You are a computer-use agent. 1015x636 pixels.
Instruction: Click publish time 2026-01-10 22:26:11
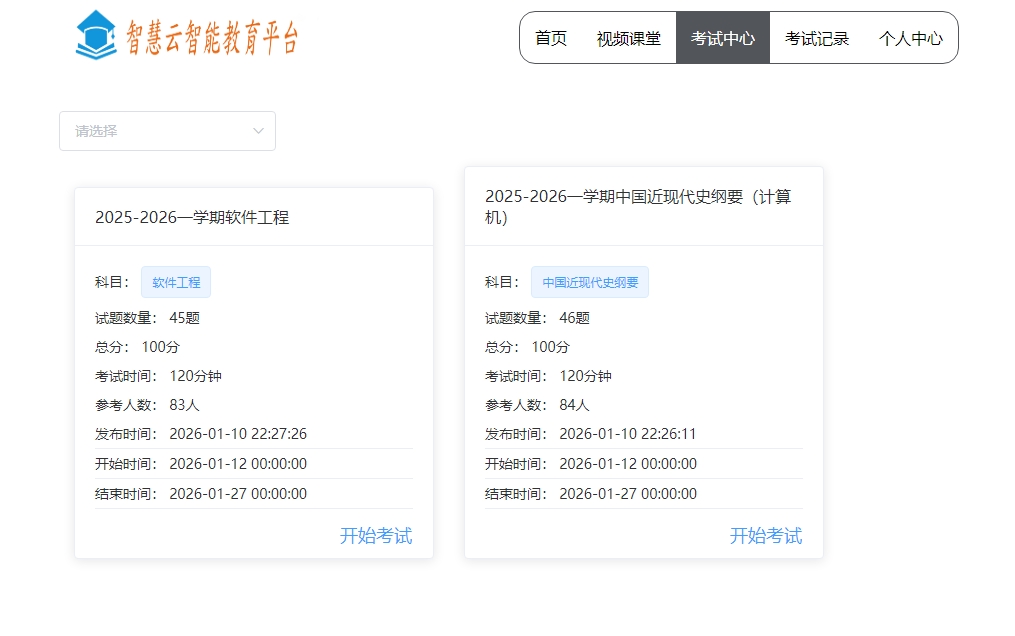click(x=628, y=433)
